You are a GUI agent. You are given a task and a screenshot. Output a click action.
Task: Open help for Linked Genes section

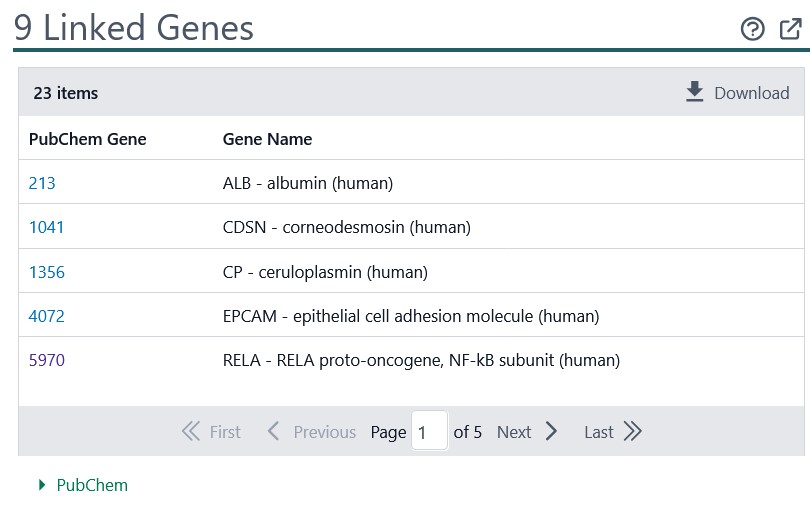(x=752, y=29)
